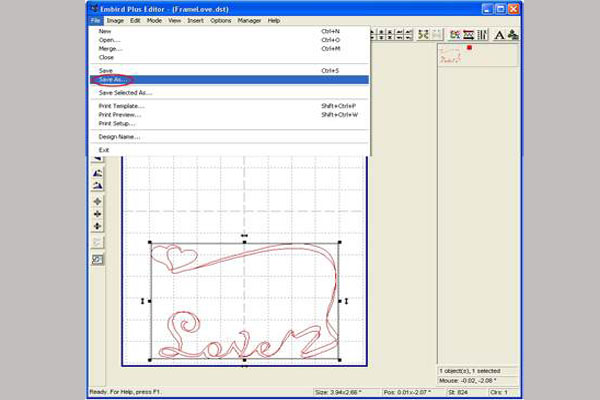600x400 pixels.
Task: Choose Exit from the File menu
Action: [x=104, y=150]
